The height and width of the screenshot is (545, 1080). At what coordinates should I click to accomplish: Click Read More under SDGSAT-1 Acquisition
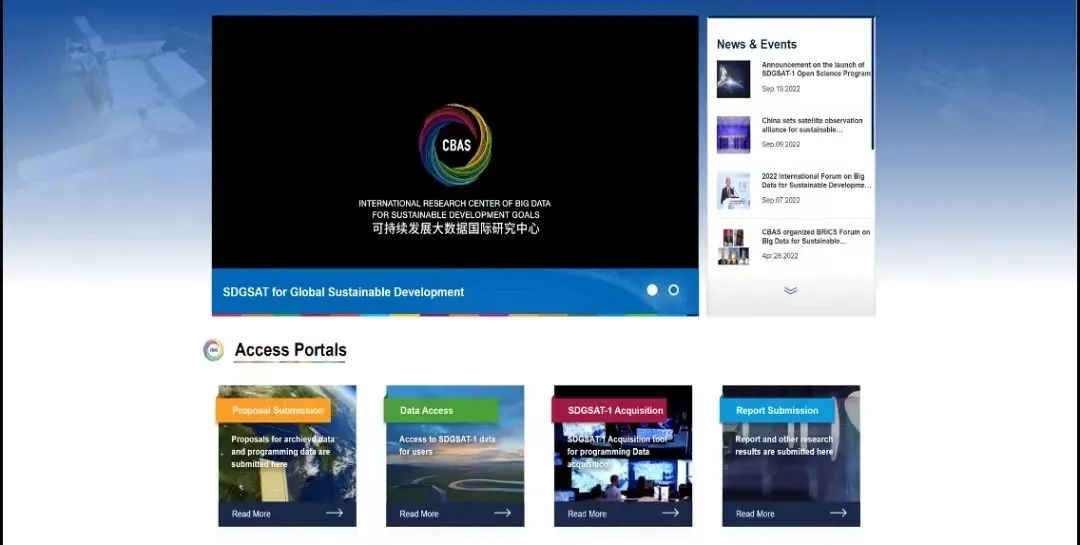[587, 514]
